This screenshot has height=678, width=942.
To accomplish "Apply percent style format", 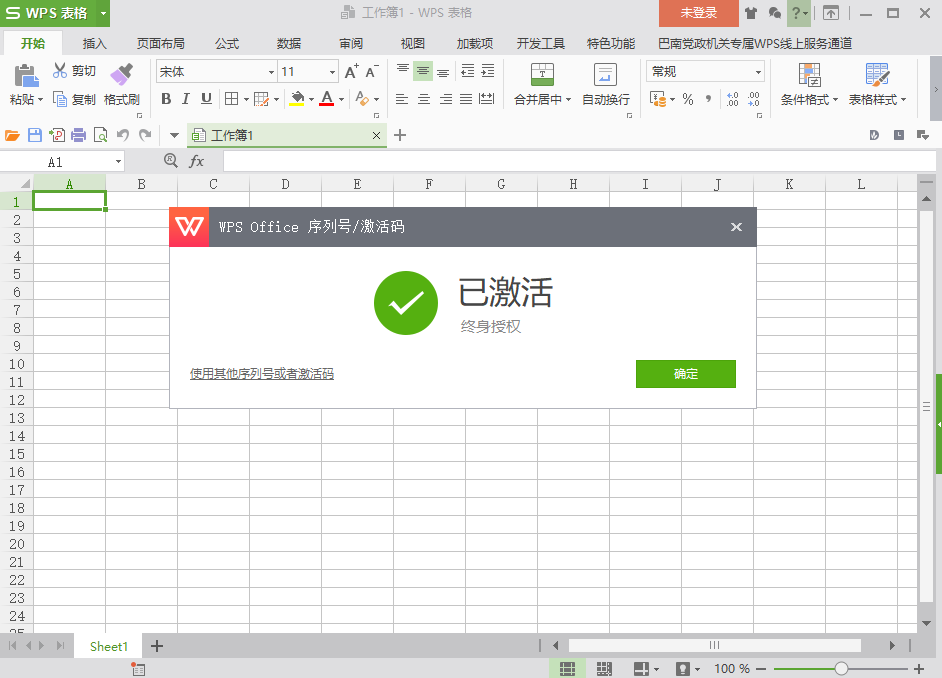I will [x=688, y=99].
